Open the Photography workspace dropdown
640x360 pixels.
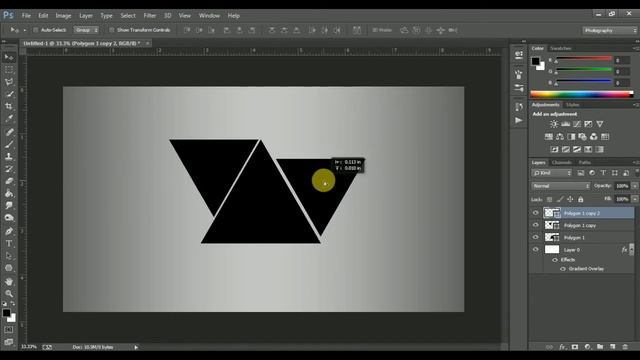click(609, 30)
